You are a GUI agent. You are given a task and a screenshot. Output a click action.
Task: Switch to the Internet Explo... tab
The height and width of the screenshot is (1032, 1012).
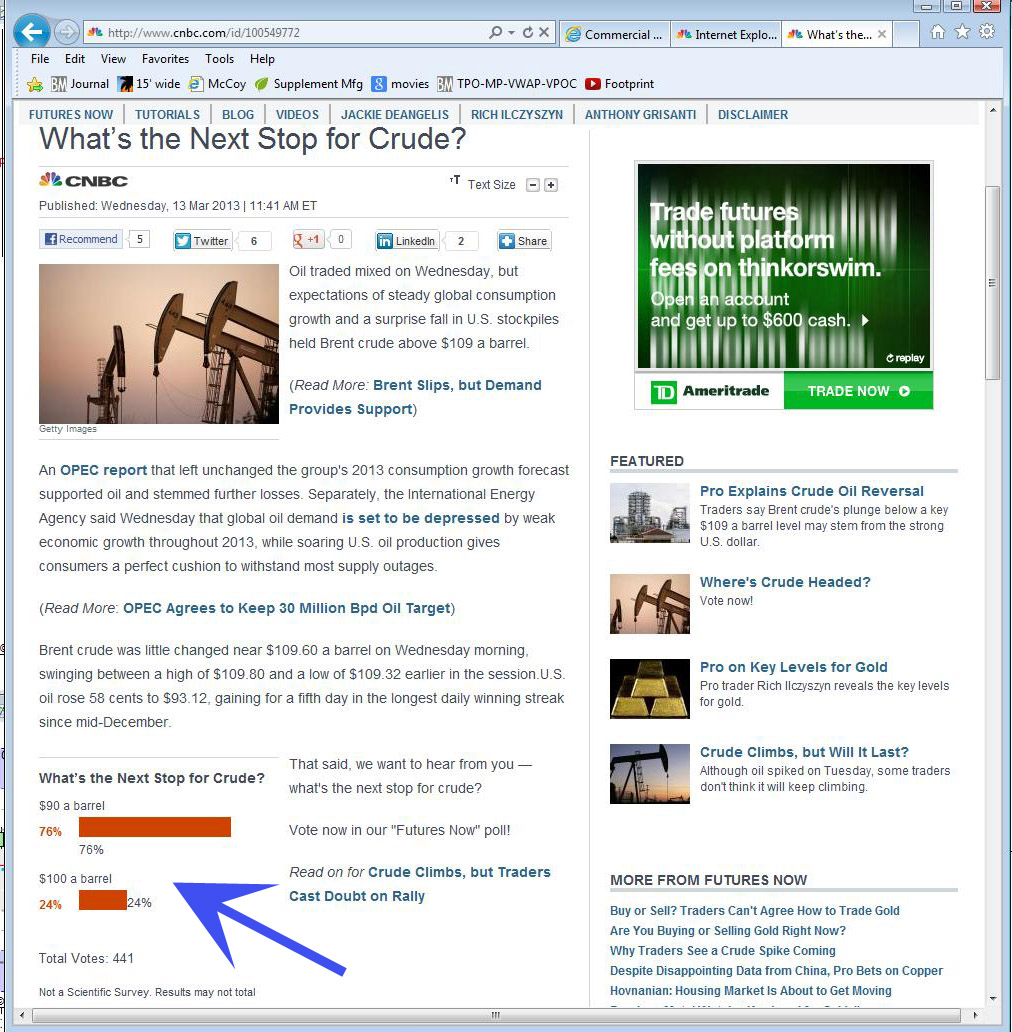click(727, 34)
